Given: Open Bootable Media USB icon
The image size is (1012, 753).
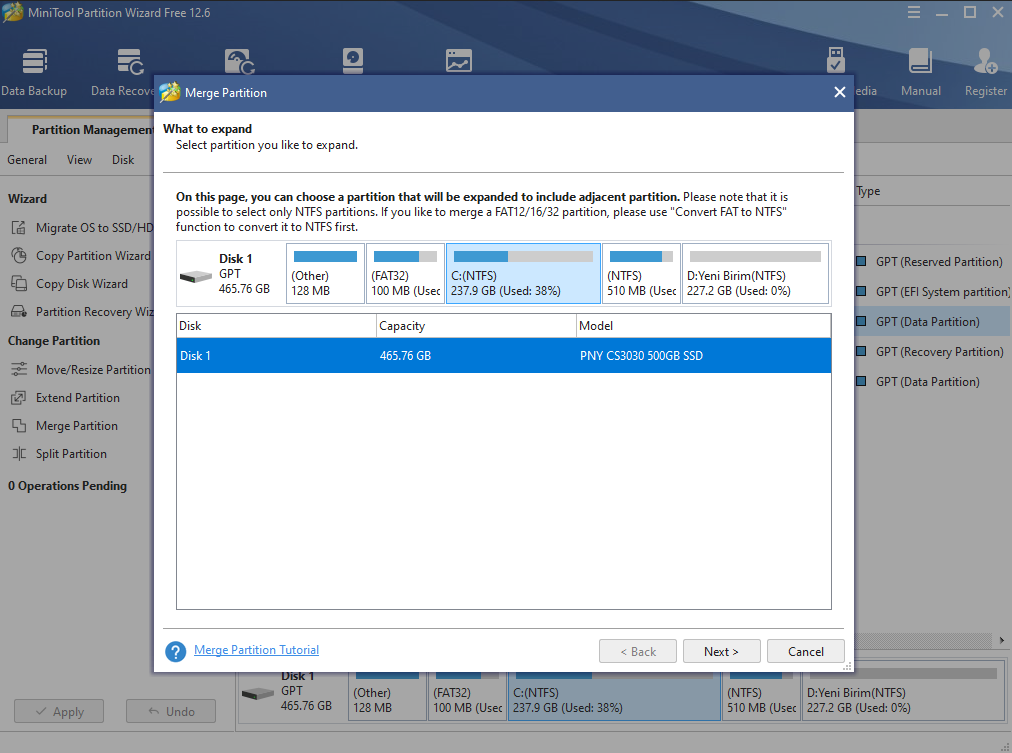Looking at the screenshot, I should tap(836, 60).
